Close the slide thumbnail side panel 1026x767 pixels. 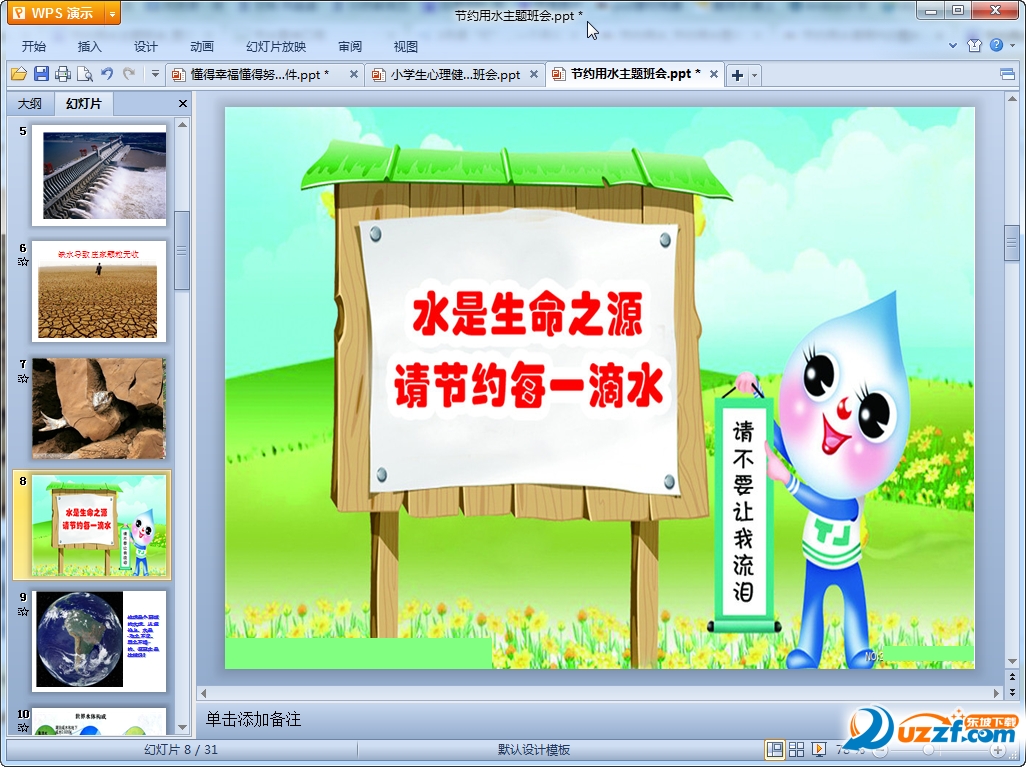183,103
